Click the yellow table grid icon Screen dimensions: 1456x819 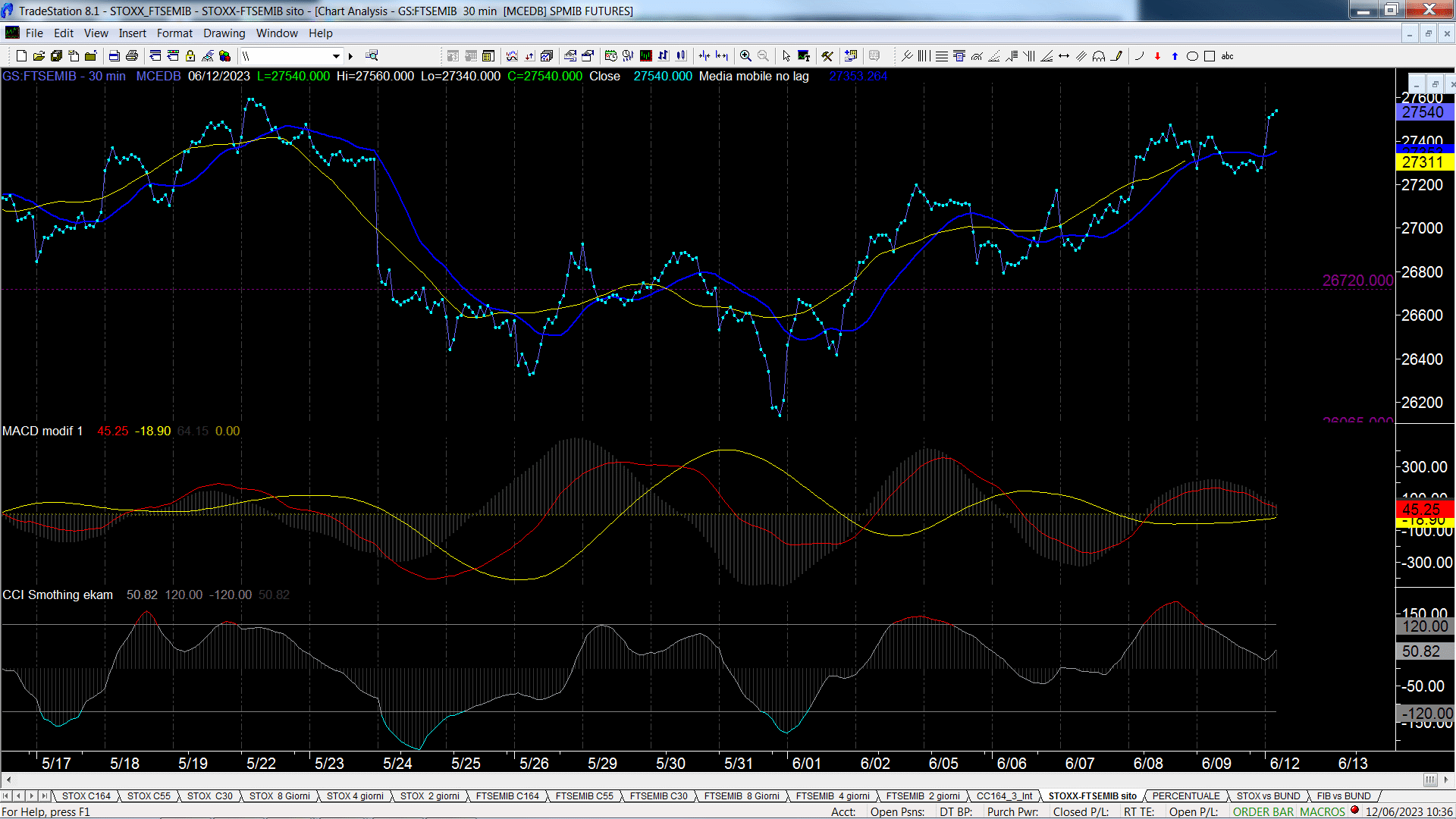pyautogui.click(x=488, y=55)
